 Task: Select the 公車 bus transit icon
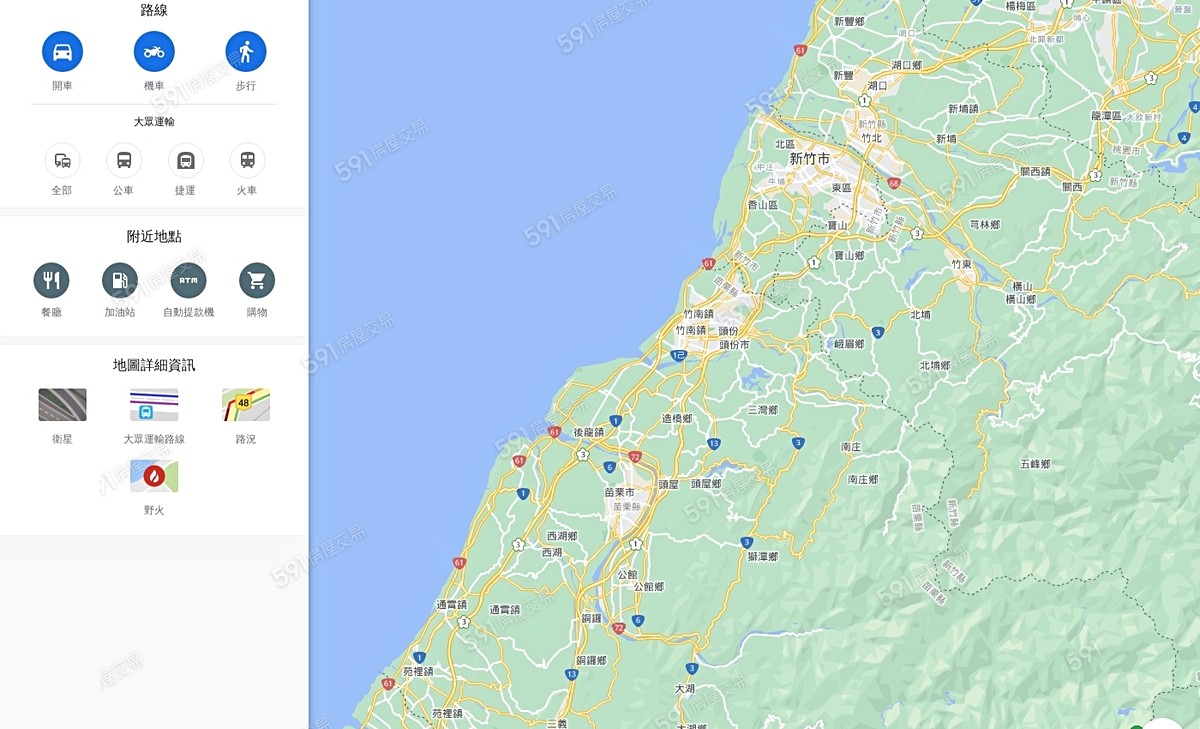[x=124, y=160]
